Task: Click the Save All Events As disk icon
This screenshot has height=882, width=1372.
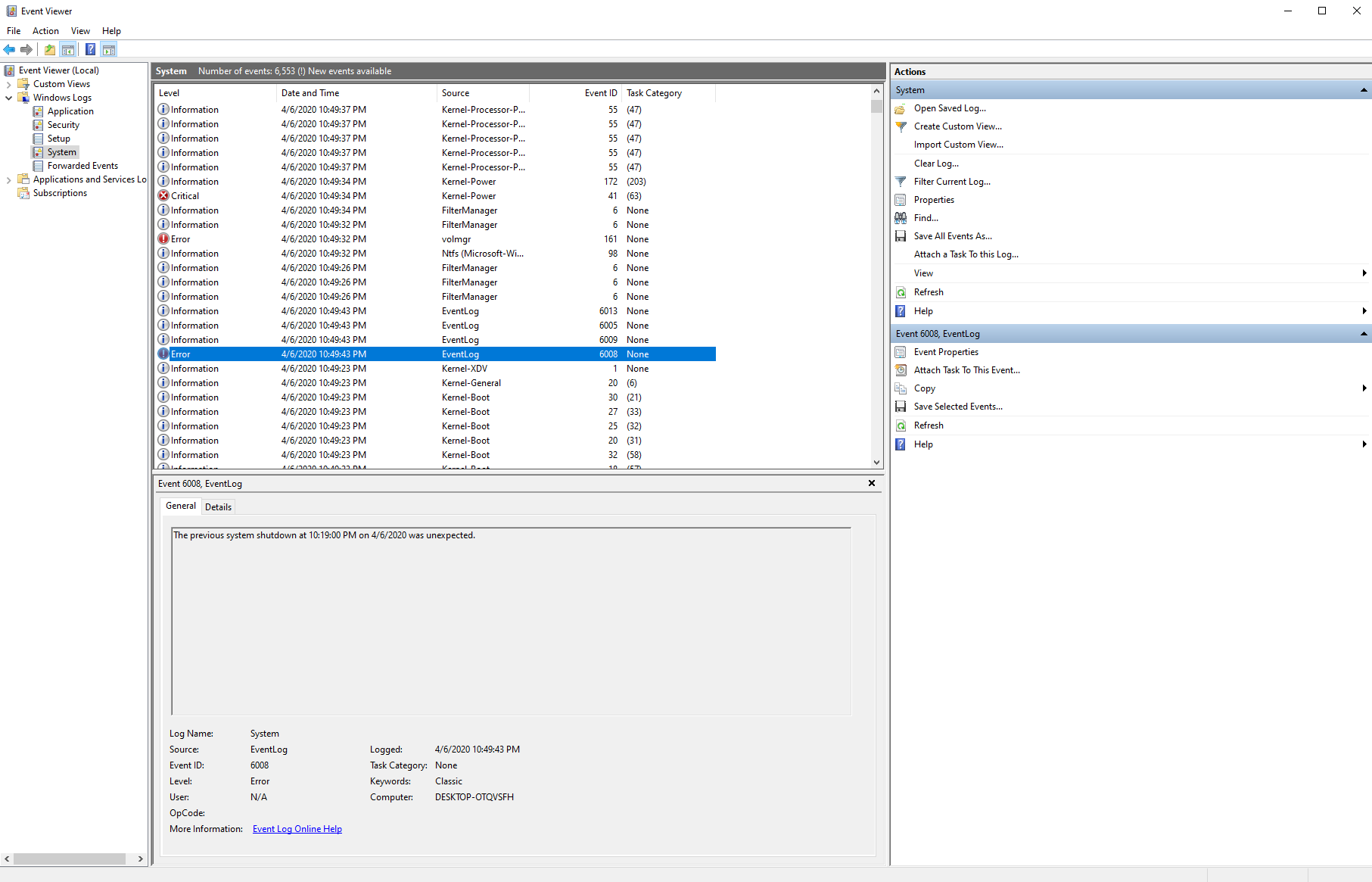Action: 901,236
